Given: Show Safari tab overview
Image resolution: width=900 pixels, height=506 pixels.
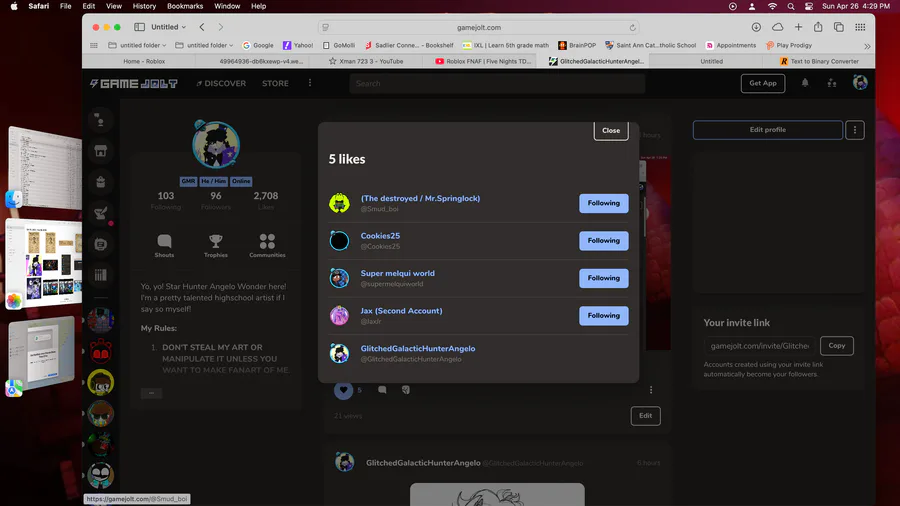Looking at the screenshot, I should [839, 27].
